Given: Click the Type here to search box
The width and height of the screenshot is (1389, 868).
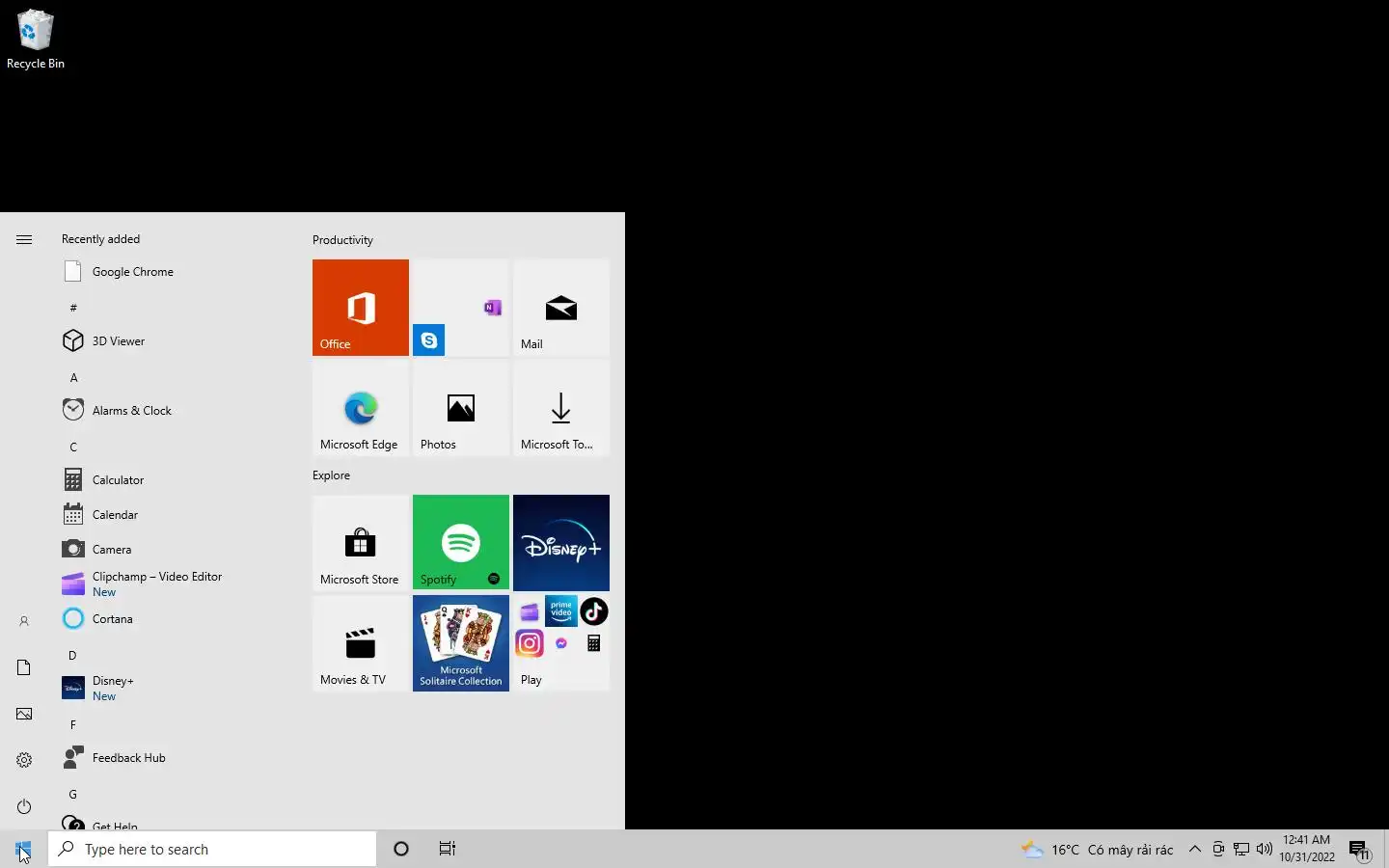Looking at the screenshot, I should (x=212, y=849).
